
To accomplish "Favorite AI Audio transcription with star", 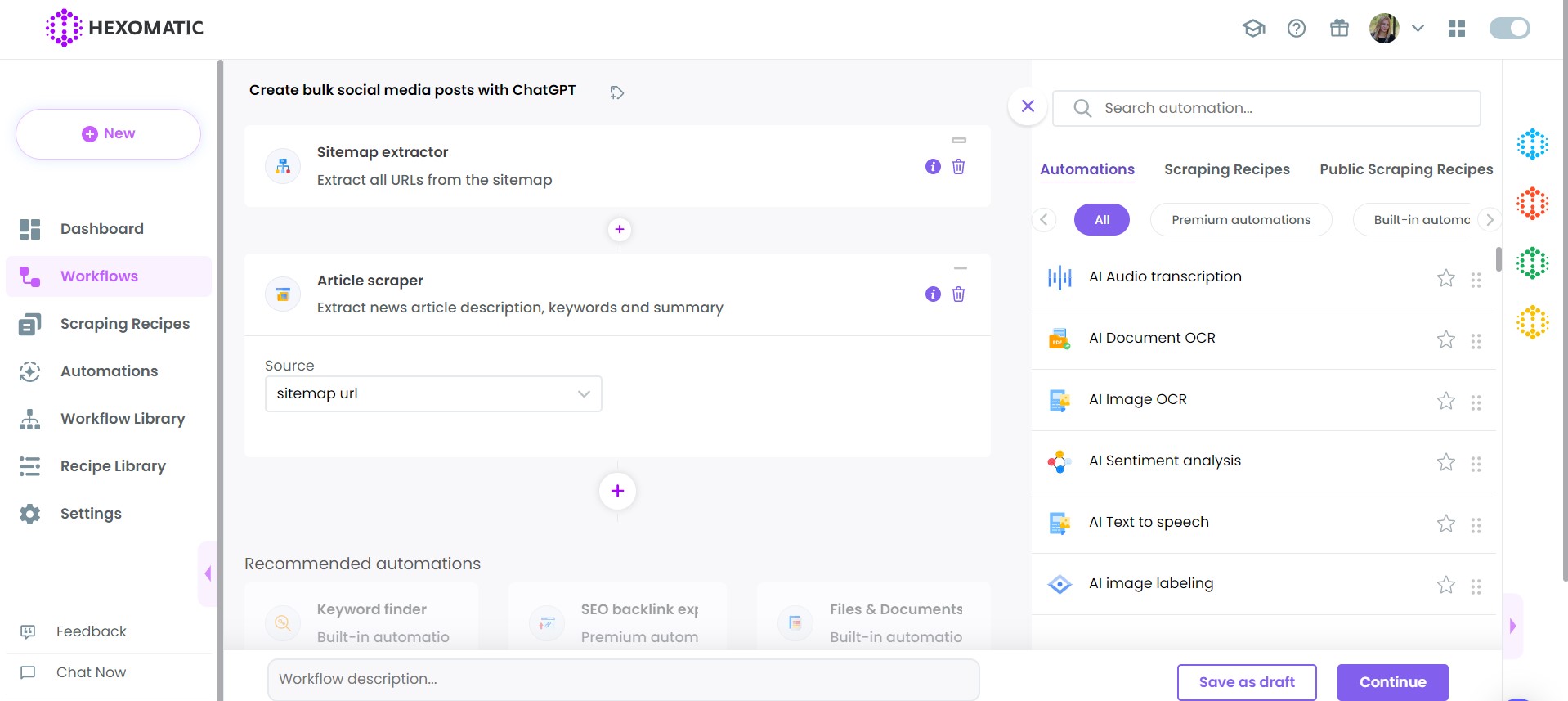I will coord(1445,278).
